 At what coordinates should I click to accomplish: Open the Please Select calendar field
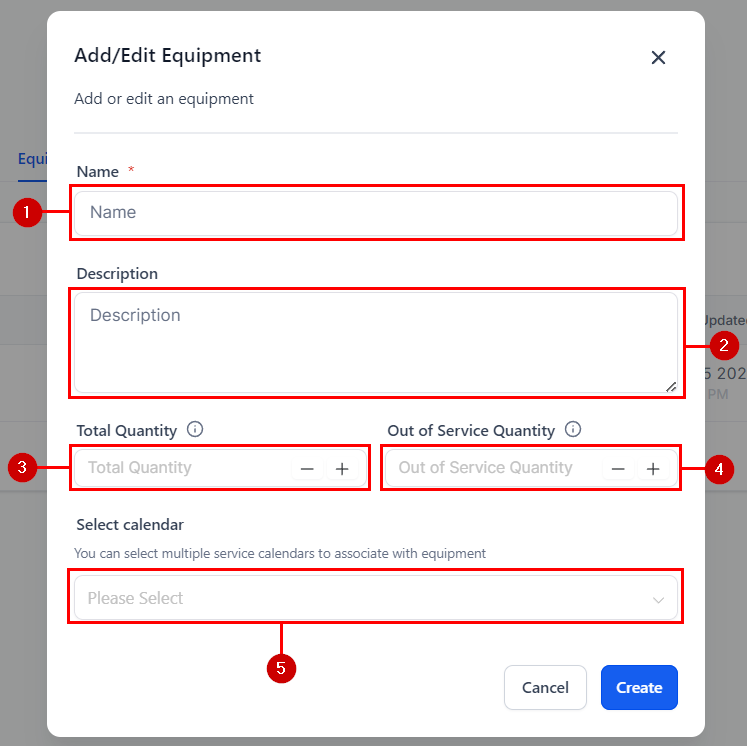[360, 598]
